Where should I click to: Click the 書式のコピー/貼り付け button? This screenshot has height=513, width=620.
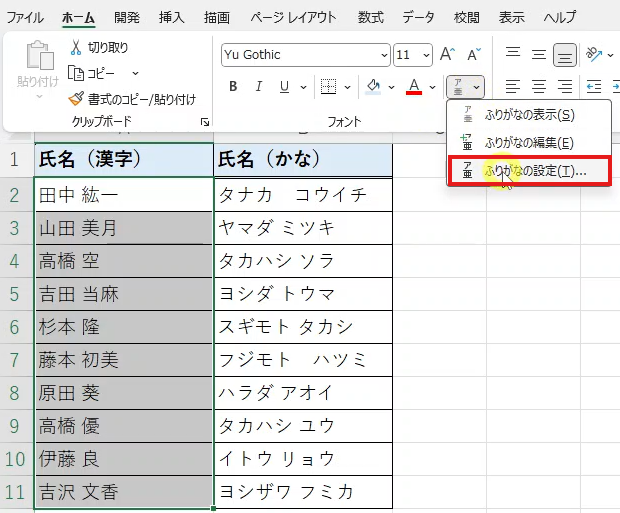[x=132, y=98]
